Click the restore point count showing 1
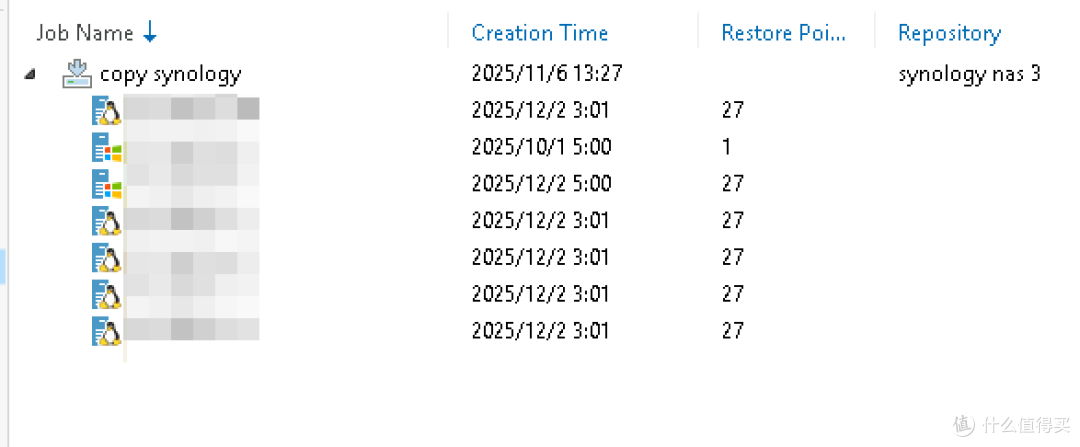This screenshot has width=1080, height=447. [x=727, y=147]
